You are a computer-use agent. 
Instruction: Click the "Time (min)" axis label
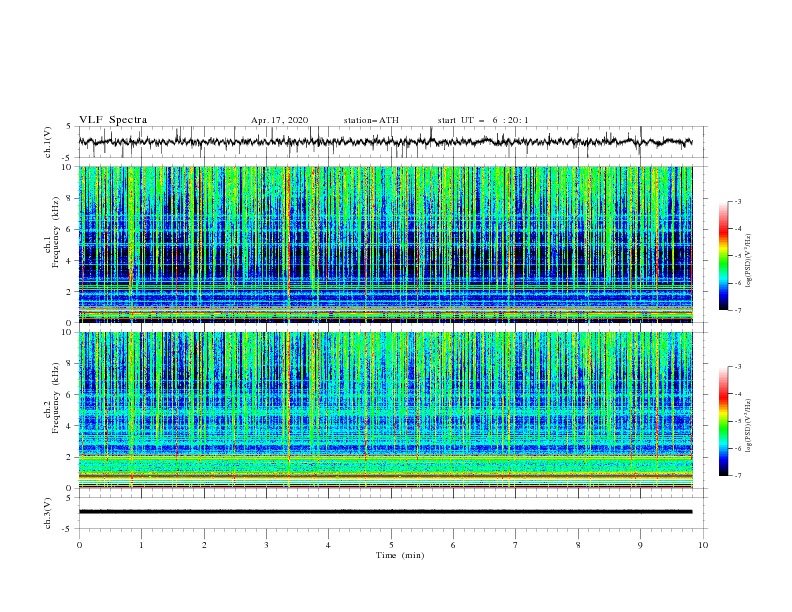400,555
